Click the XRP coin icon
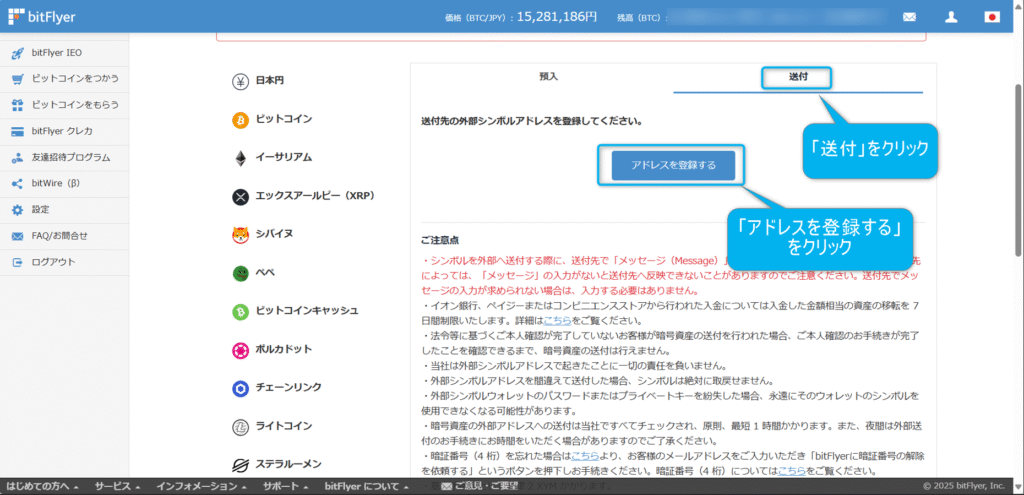Viewport: 1024px width, 495px height. coord(240,197)
